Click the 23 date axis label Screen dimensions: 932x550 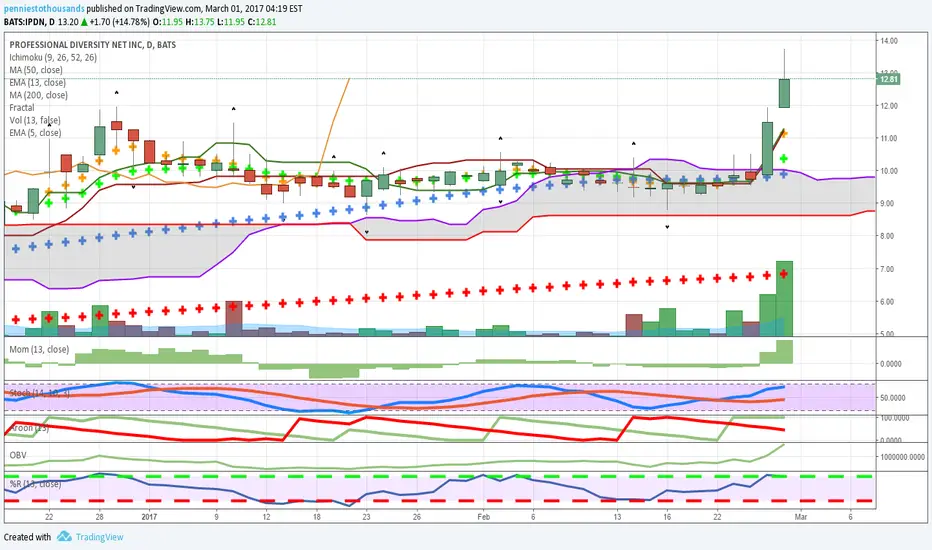pyautogui.click(x=367, y=517)
